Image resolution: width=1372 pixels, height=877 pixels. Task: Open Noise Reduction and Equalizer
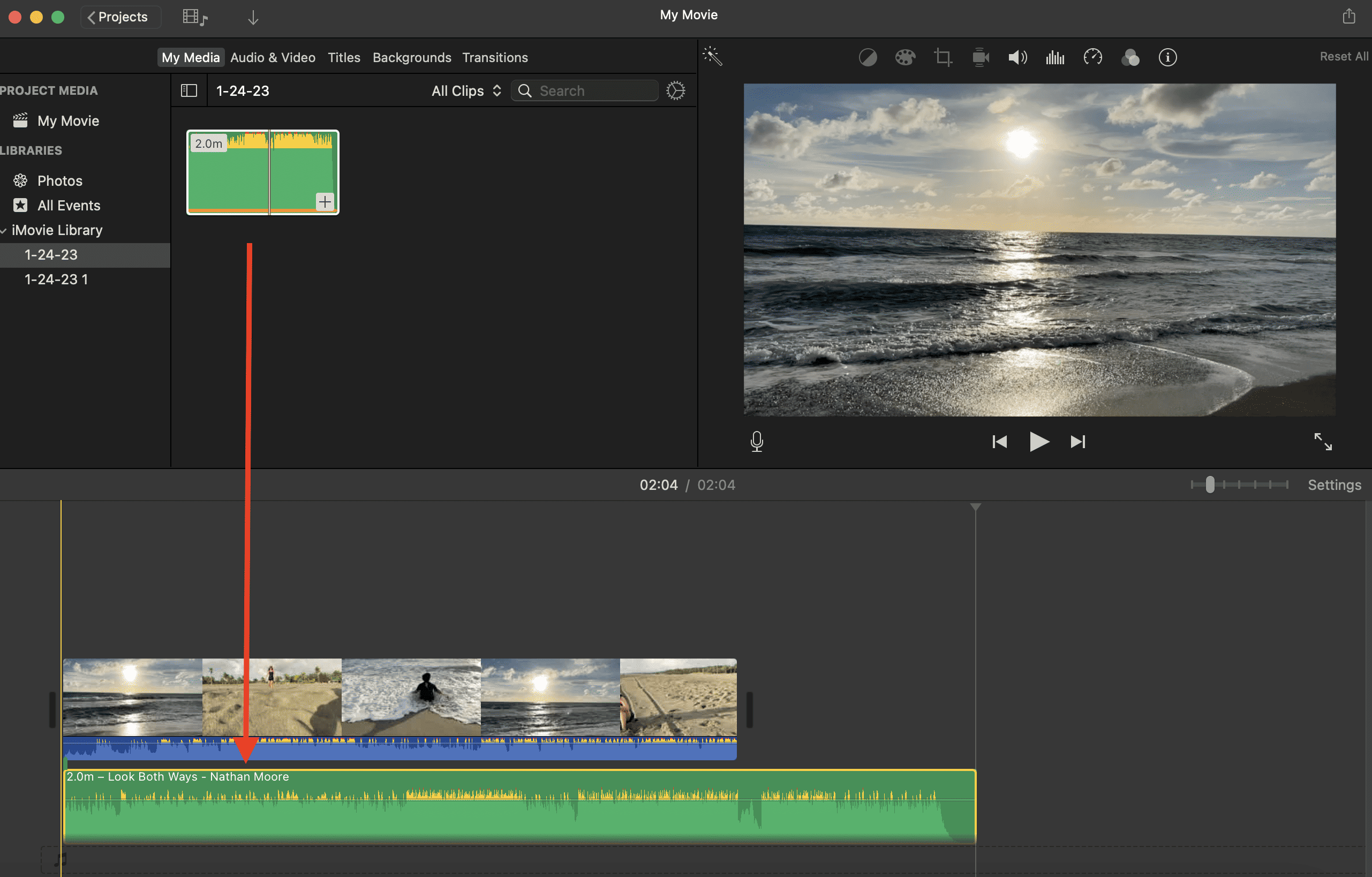point(1055,57)
